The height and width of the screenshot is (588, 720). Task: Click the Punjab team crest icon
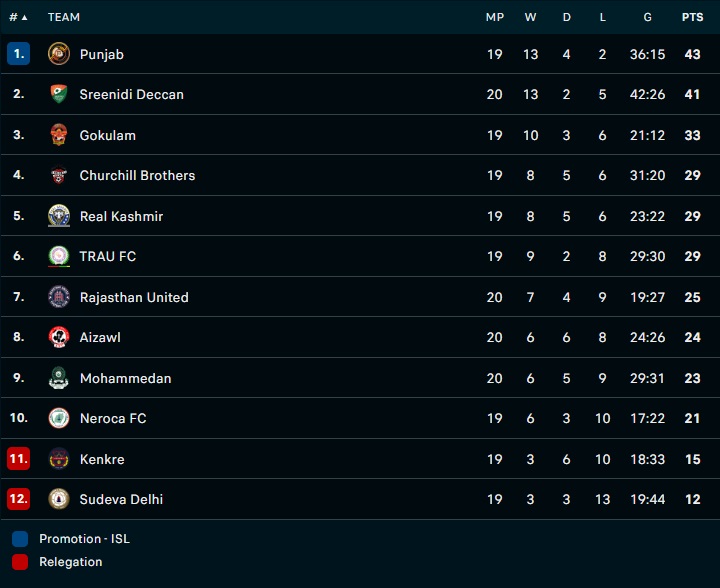(x=59, y=54)
